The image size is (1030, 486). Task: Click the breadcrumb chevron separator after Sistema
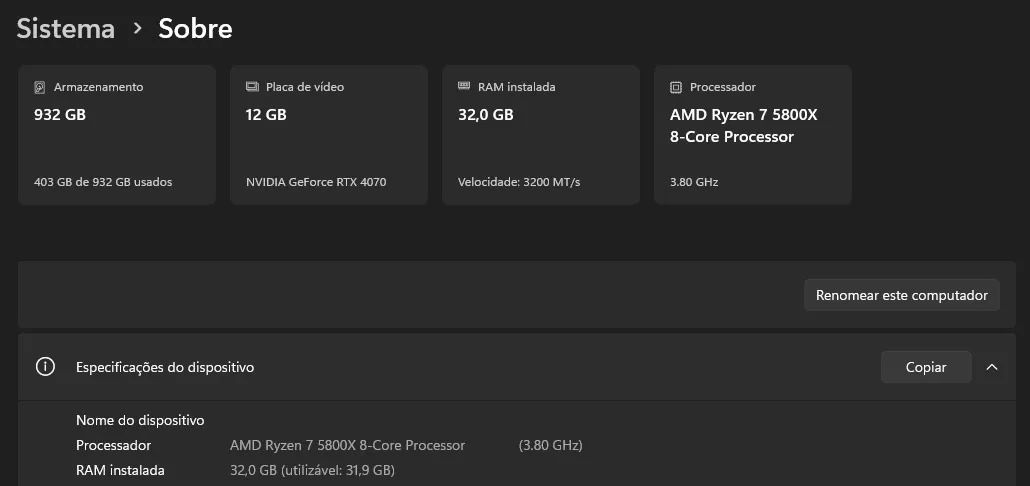tap(137, 28)
